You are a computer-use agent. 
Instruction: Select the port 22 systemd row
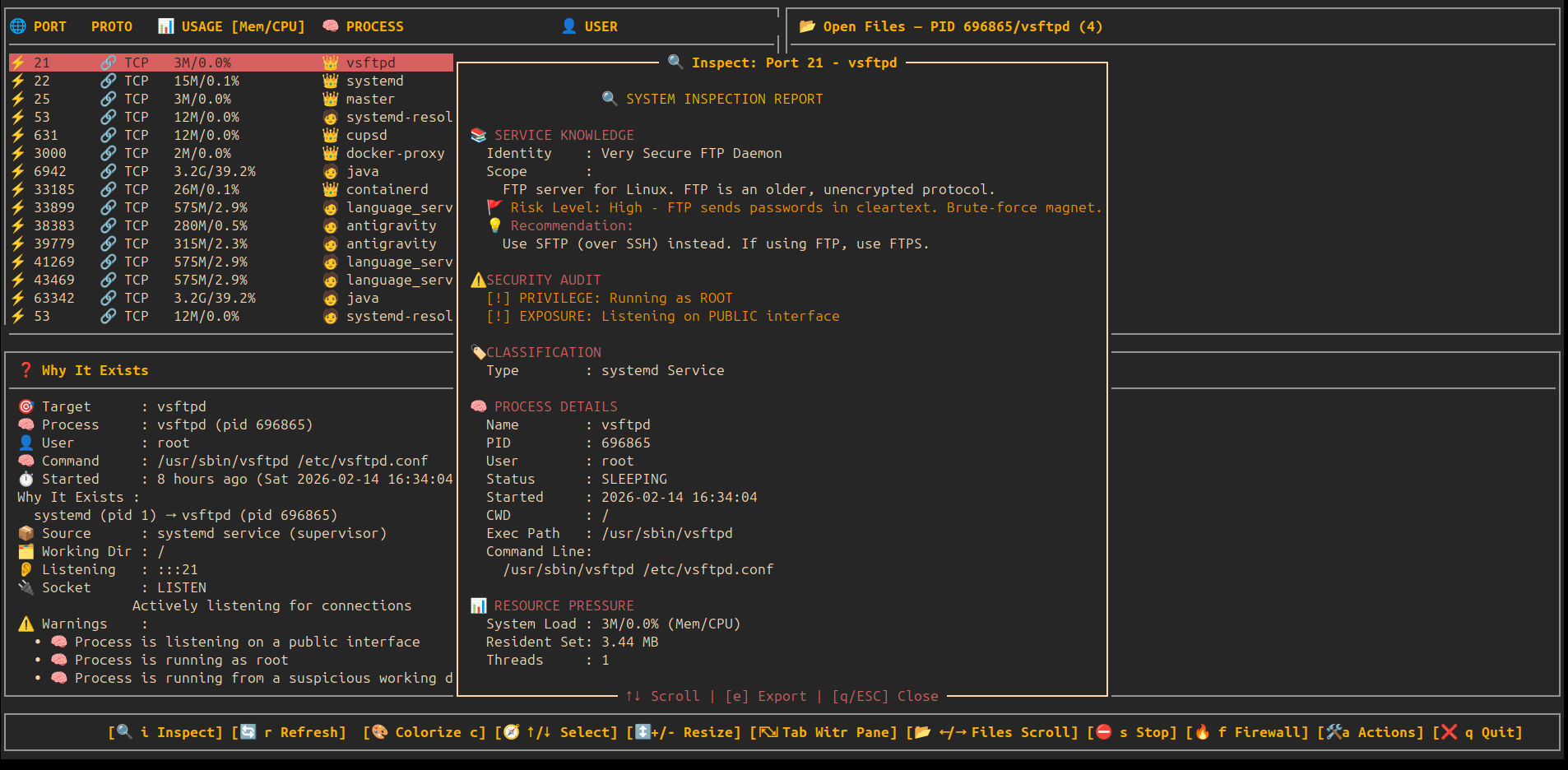[x=230, y=81]
